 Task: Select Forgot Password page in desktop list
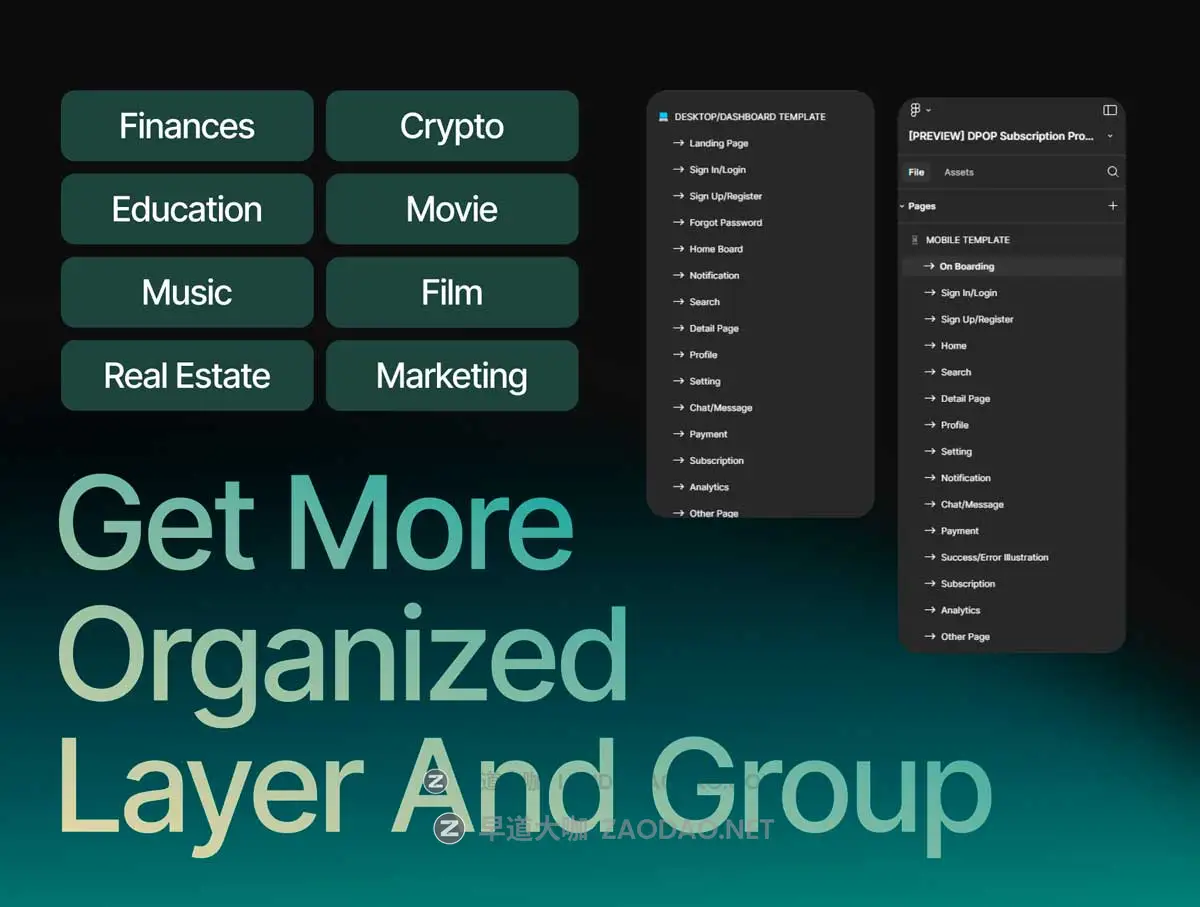725,223
